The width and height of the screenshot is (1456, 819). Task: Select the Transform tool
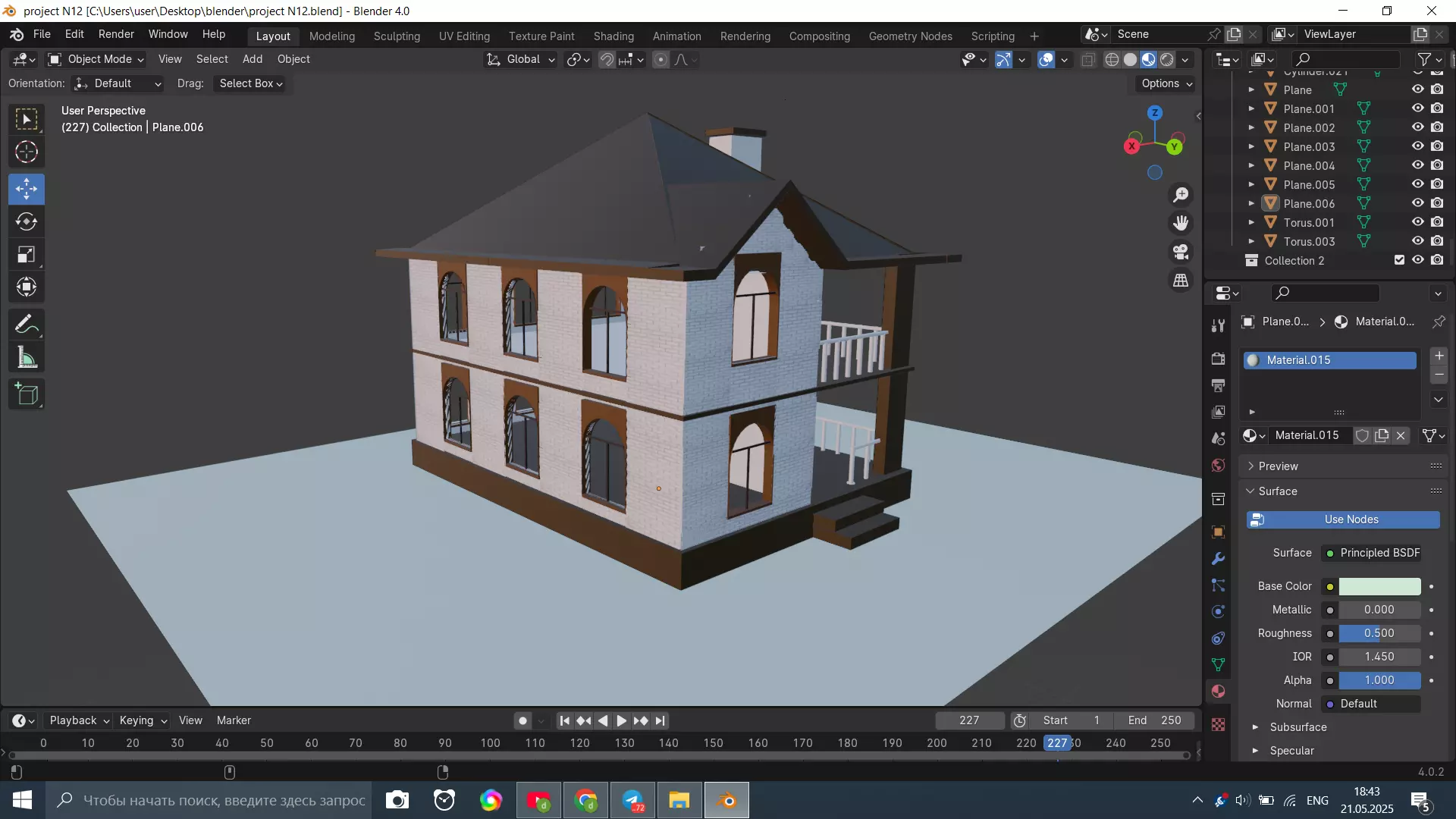point(27,287)
